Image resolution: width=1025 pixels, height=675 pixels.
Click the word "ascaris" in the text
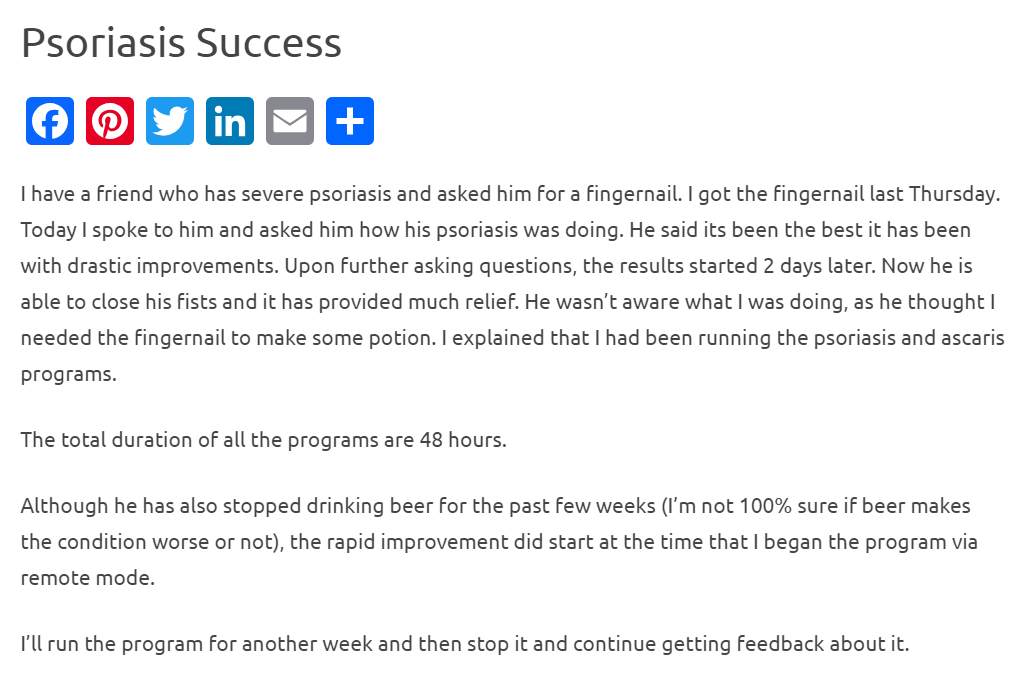[969, 339]
